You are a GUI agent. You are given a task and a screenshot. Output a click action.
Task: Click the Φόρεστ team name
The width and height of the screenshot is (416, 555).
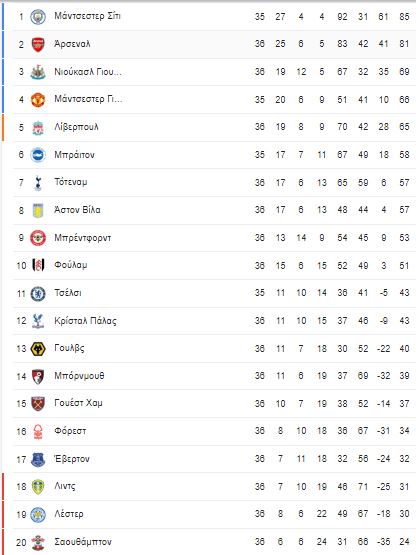pyautogui.click(x=70, y=431)
